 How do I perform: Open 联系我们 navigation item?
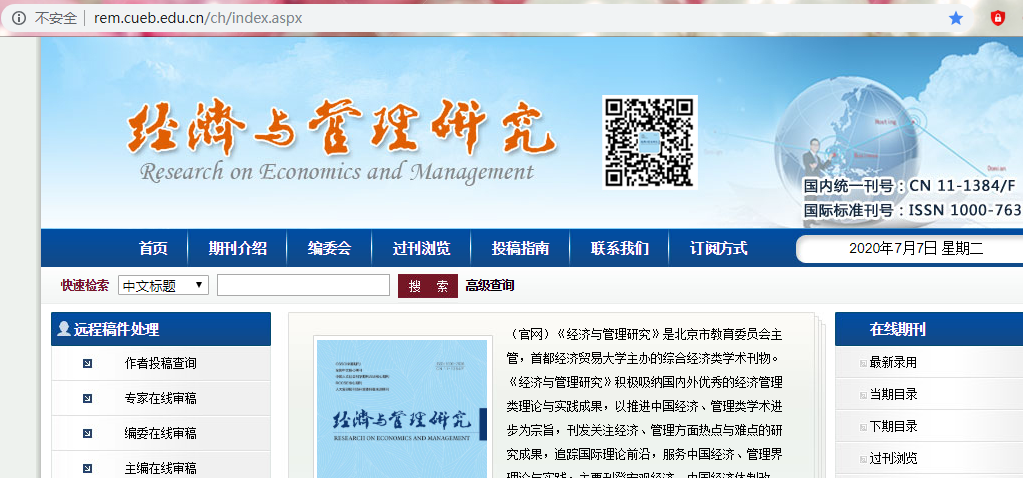coord(620,248)
